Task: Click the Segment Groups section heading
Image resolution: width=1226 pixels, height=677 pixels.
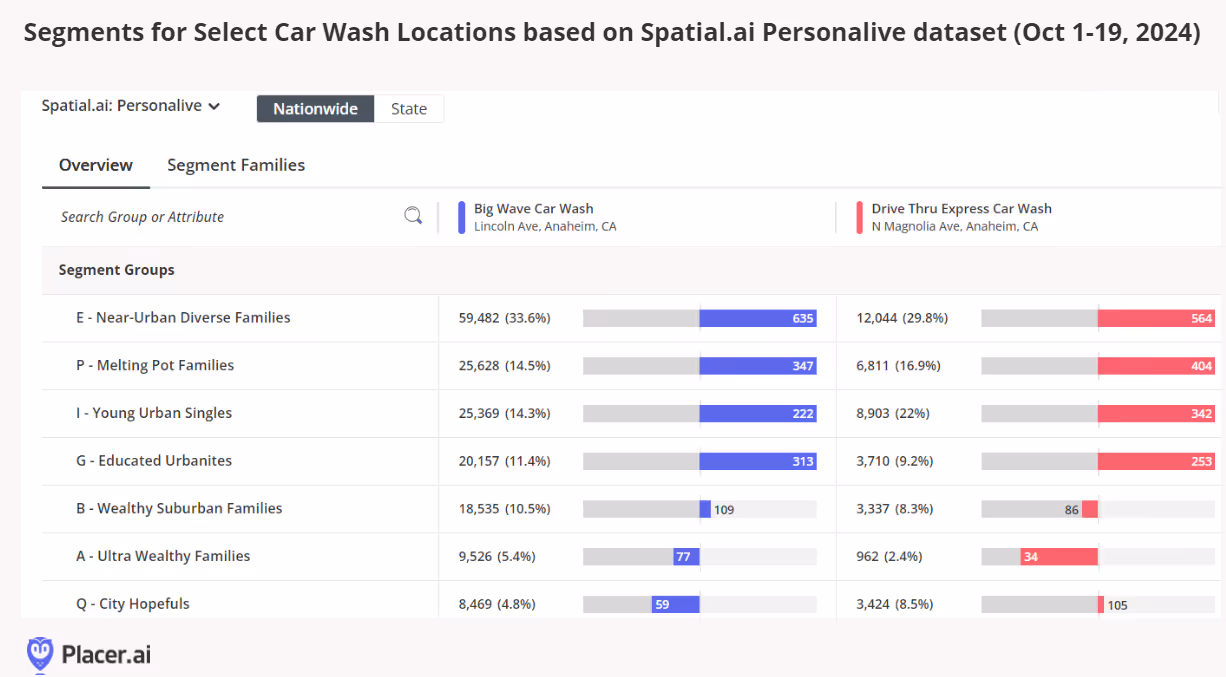Action: (x=117, y=270)
